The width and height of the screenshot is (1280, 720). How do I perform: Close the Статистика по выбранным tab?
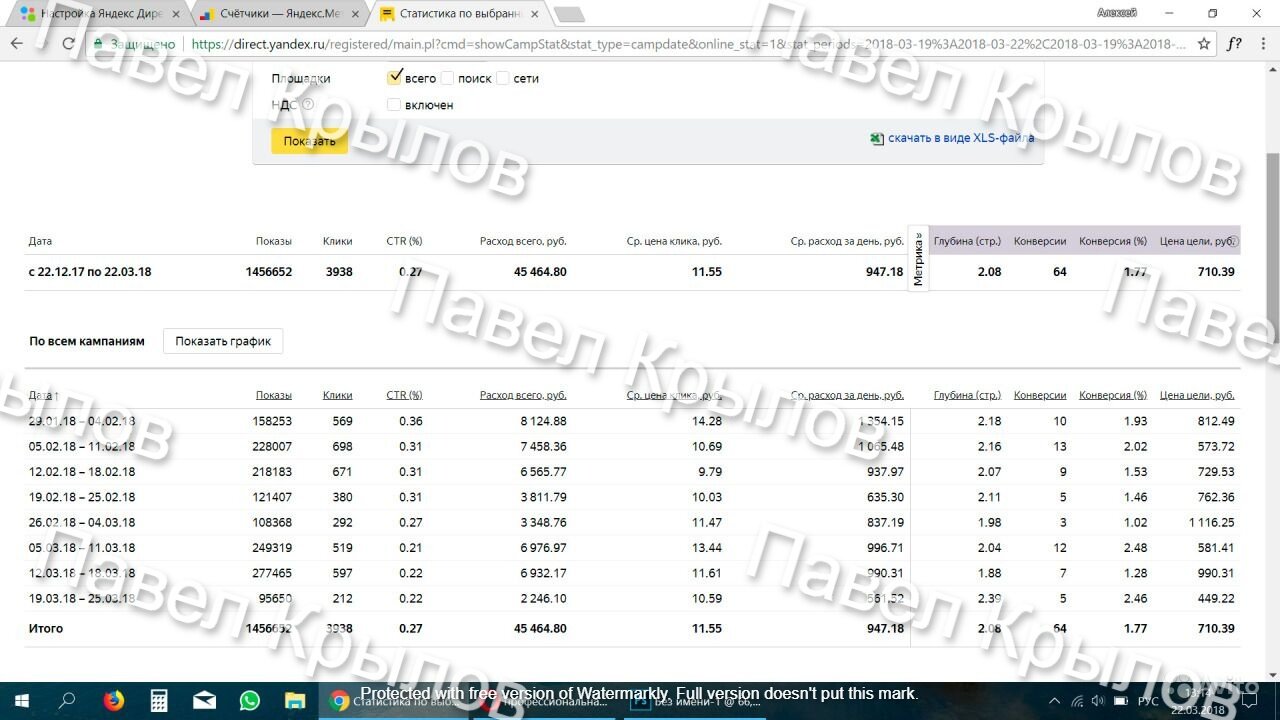(x=534, y=14)
